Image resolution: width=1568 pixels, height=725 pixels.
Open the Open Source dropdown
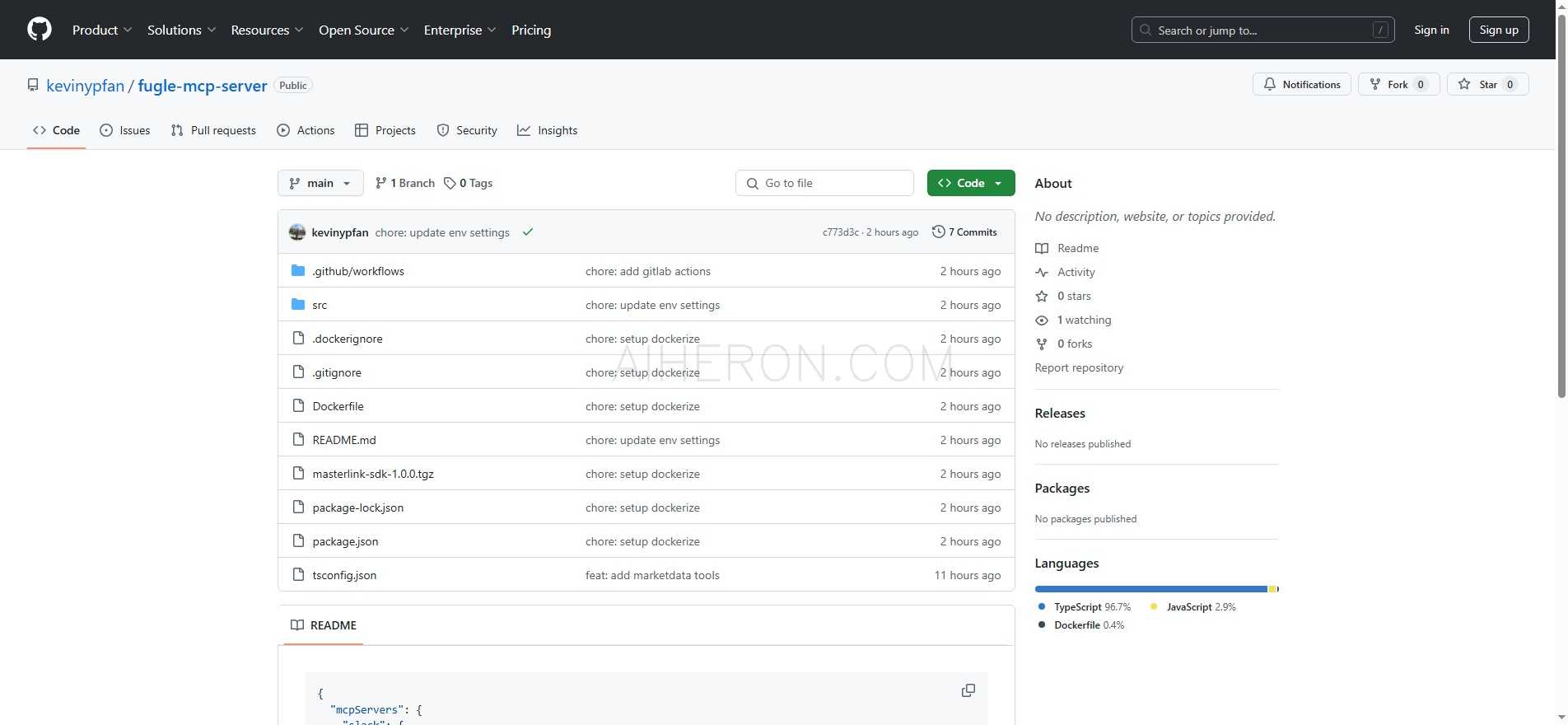363,30
